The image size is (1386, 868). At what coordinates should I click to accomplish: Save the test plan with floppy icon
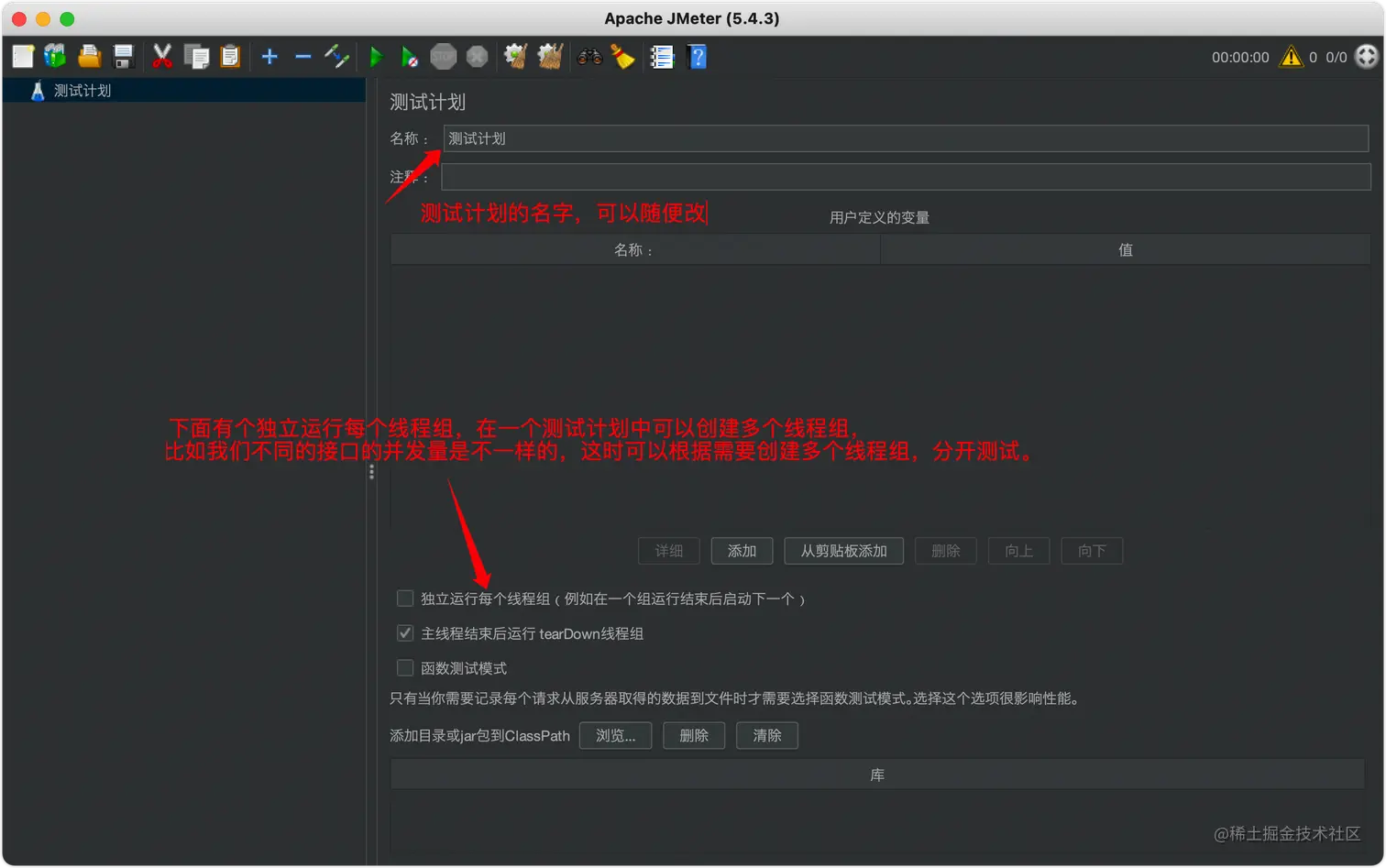pos(123,57)
